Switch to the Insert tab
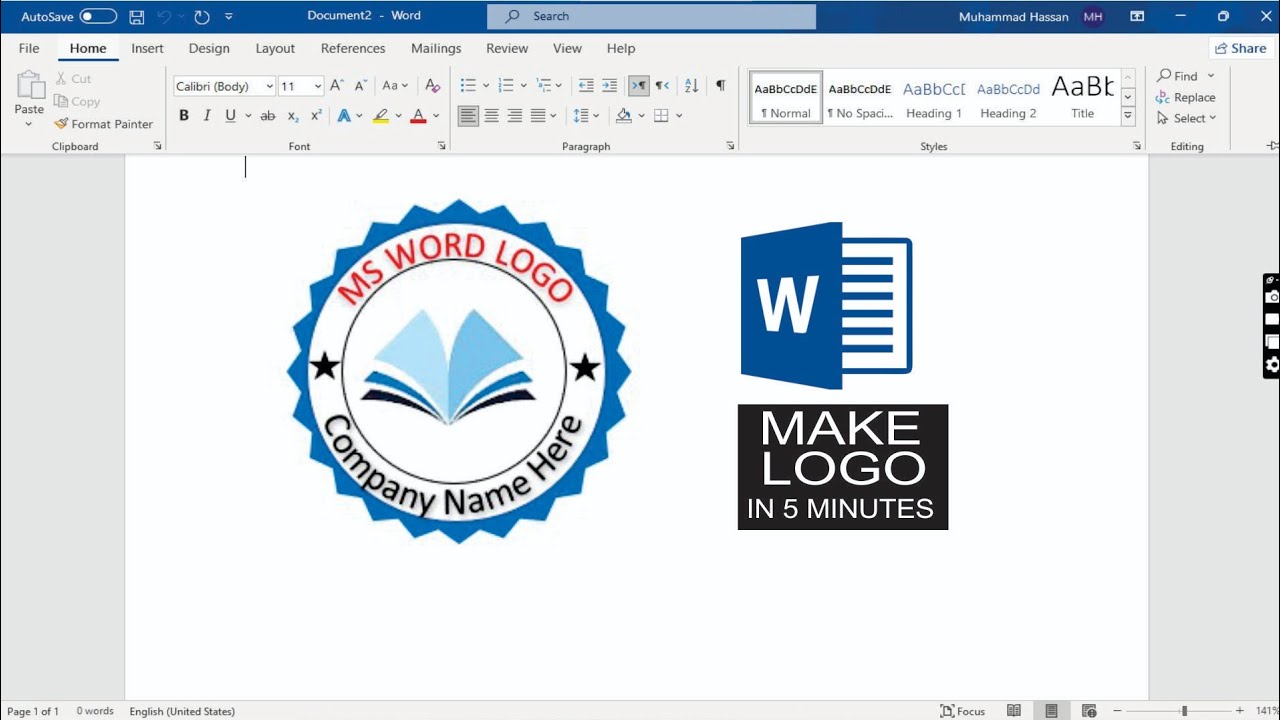 pyautogui.click(x=147, y=48)
